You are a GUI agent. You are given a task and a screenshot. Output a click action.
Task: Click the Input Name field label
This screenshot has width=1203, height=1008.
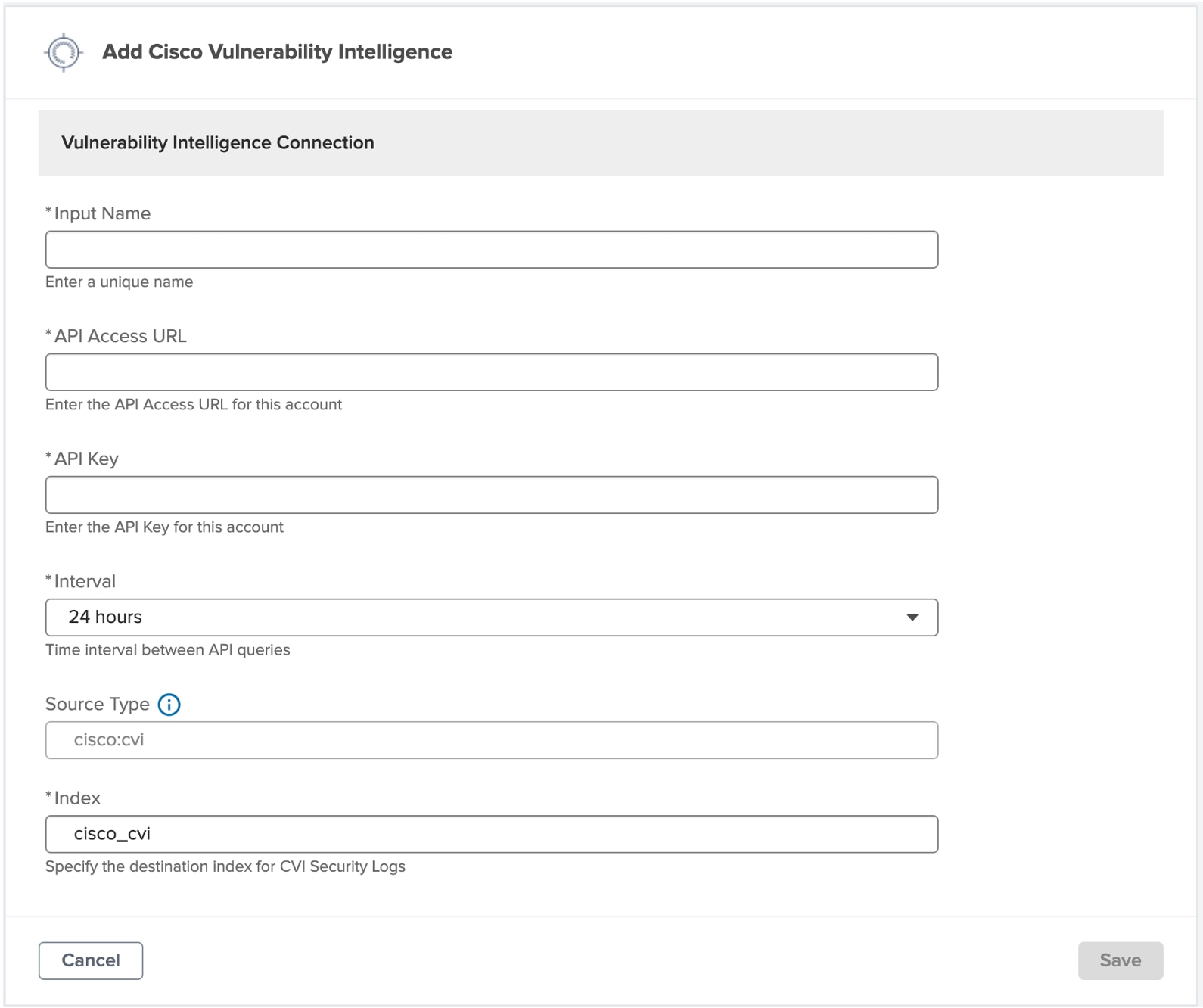pyautogui.click(x=102, y=213)
